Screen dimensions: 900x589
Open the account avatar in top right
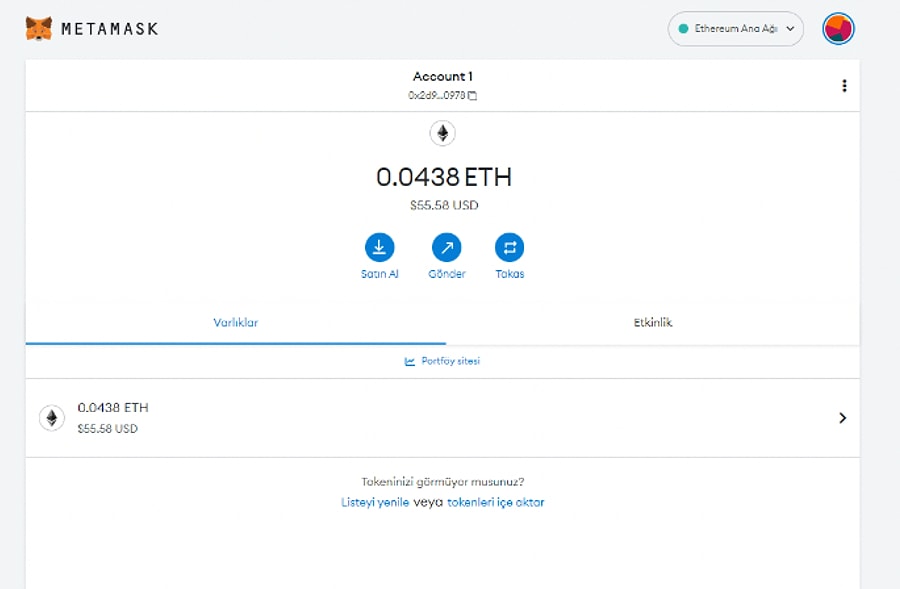tap(838, 28)
